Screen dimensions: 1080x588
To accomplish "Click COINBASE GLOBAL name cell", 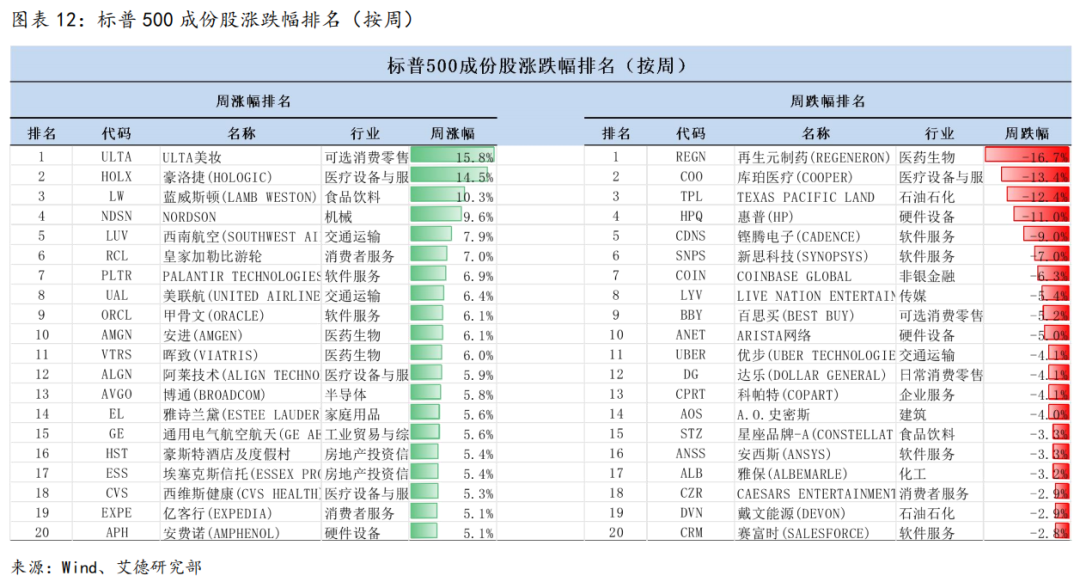I will 793,276.
